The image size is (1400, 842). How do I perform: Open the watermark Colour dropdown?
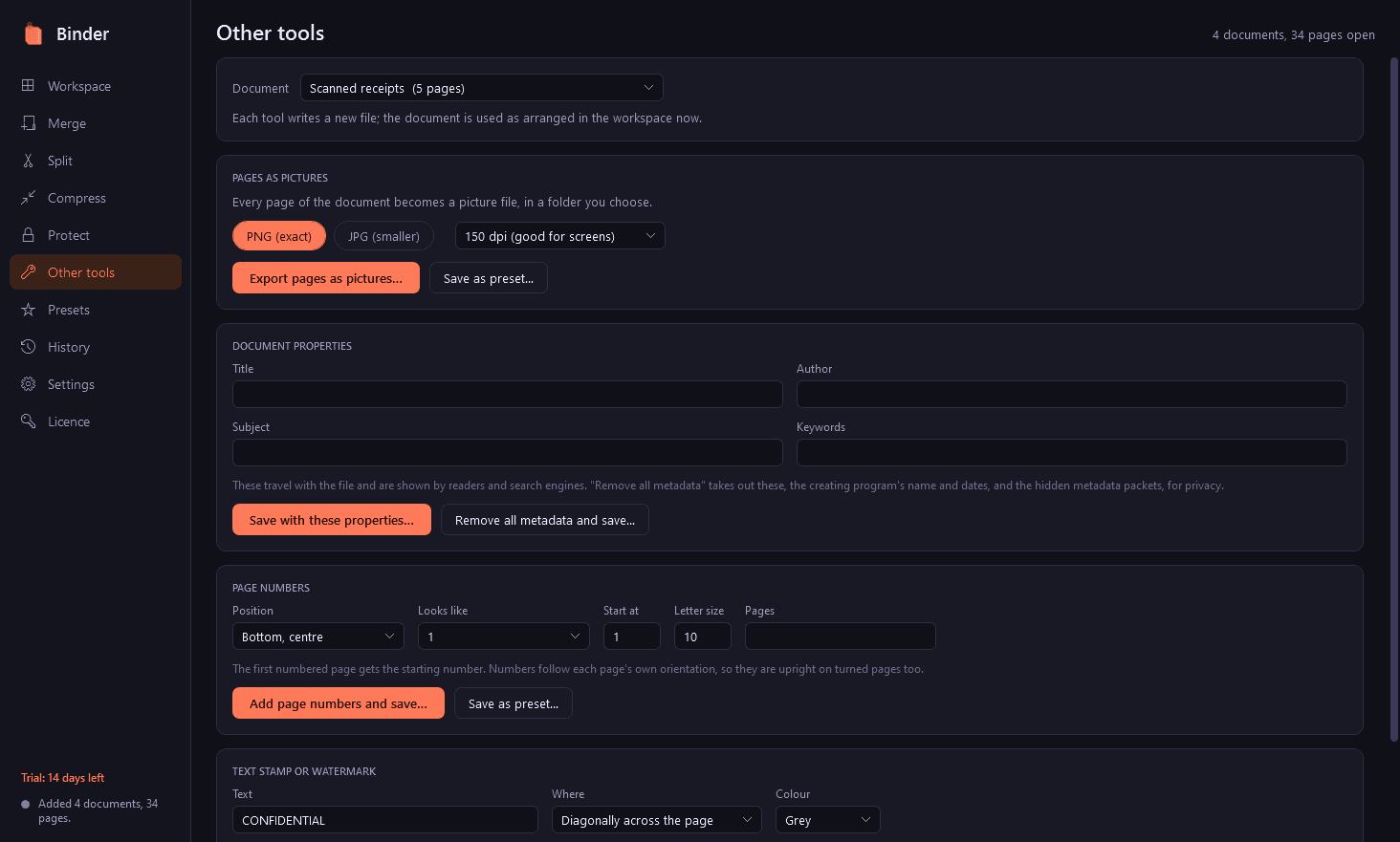pos(828,820)
